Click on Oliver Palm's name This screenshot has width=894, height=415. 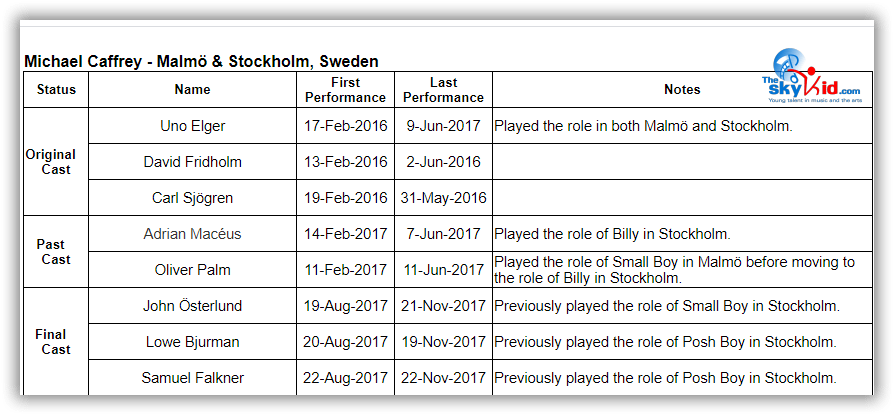click(x=192, y=270)
